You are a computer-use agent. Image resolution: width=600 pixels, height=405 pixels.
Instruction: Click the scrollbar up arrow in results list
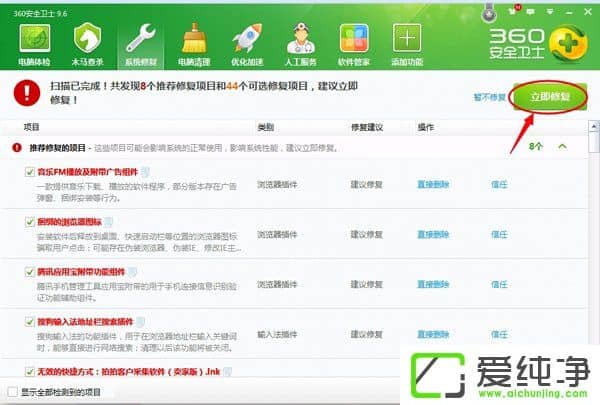tap(593, 126)
